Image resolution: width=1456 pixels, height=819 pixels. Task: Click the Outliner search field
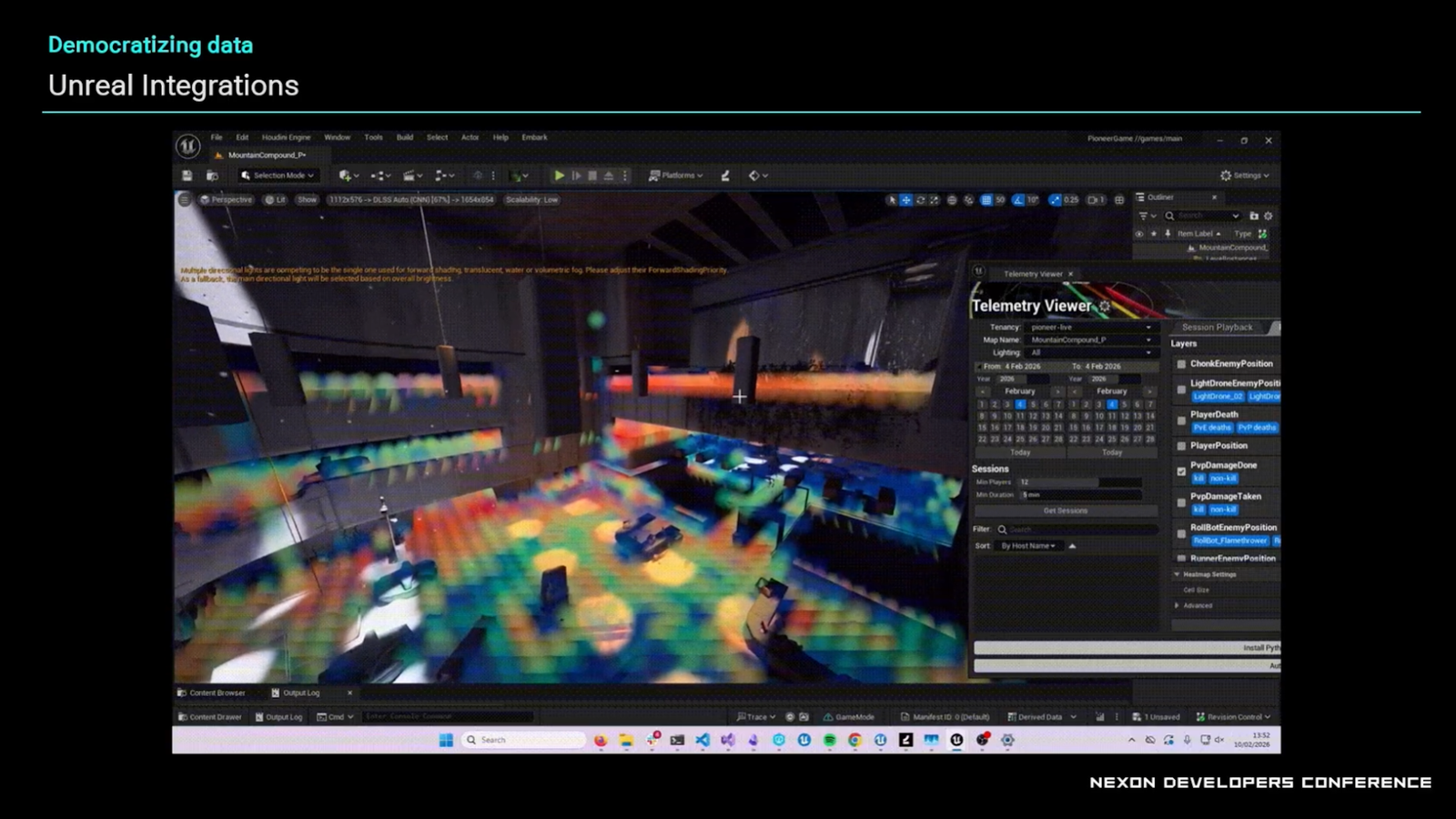tap(1202, 216)
